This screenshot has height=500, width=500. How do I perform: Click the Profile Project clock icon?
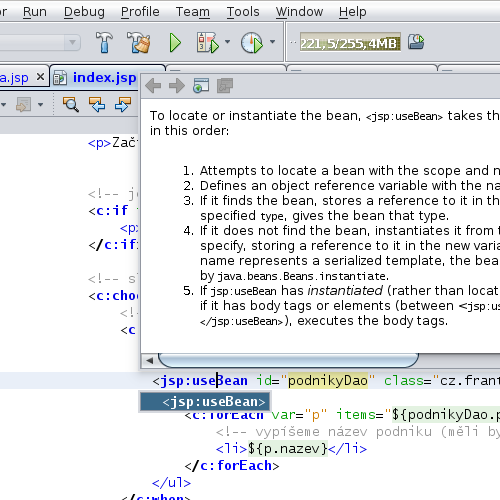click(252, 42)
